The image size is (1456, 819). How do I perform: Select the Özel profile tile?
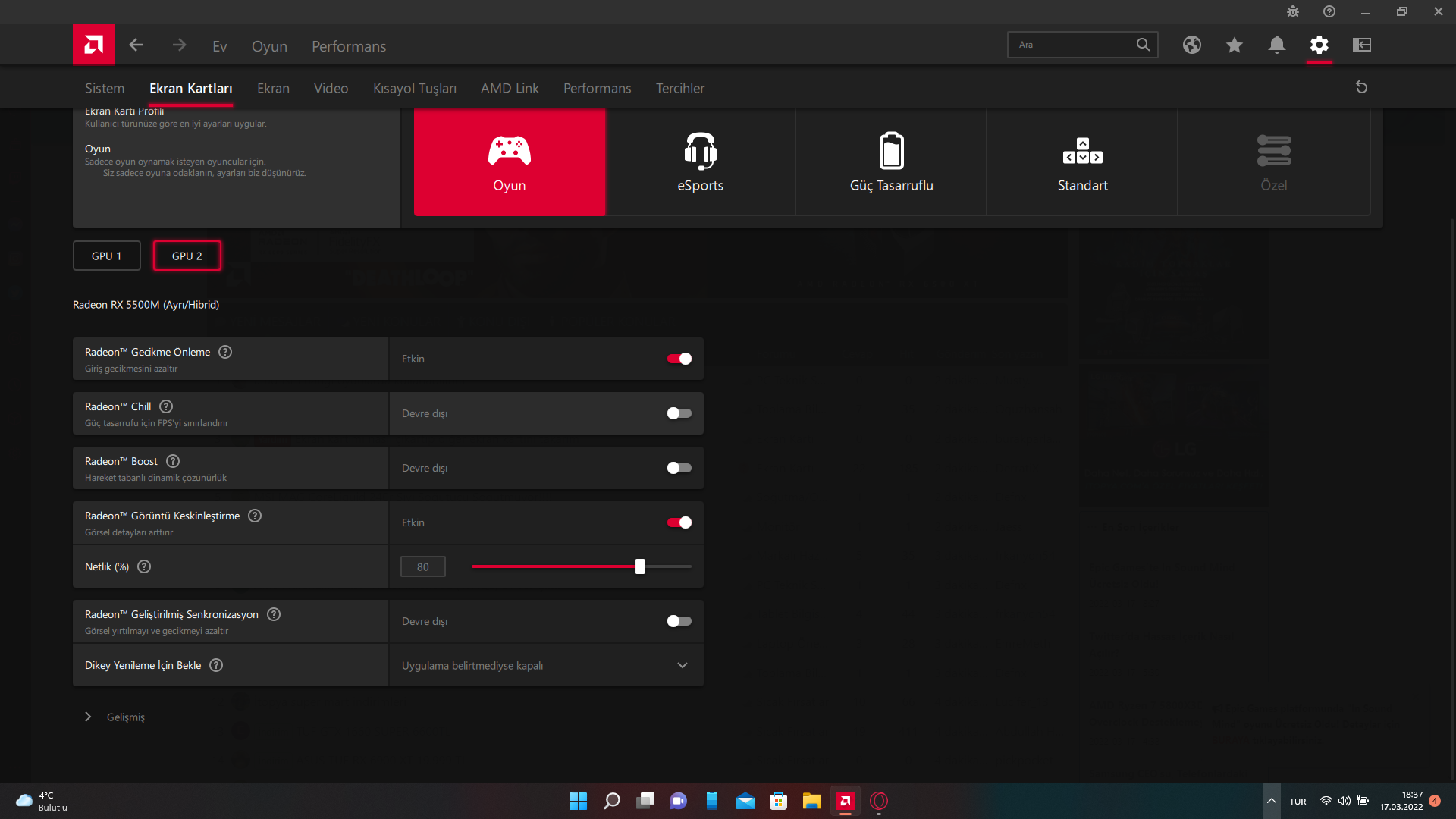coord(1274,162)
